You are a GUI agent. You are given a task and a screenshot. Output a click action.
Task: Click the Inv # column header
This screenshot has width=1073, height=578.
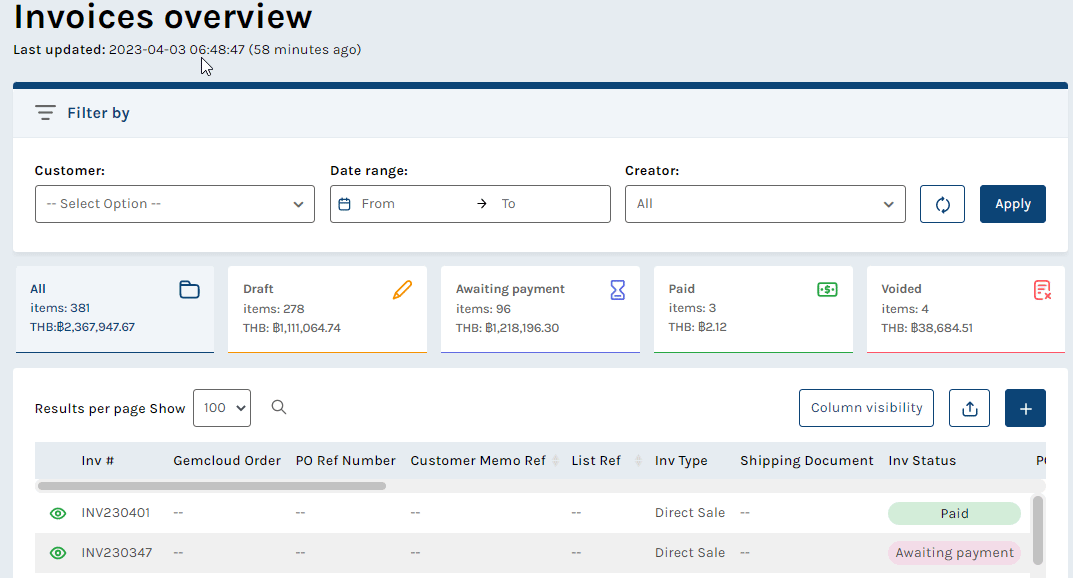coord(98,461)
